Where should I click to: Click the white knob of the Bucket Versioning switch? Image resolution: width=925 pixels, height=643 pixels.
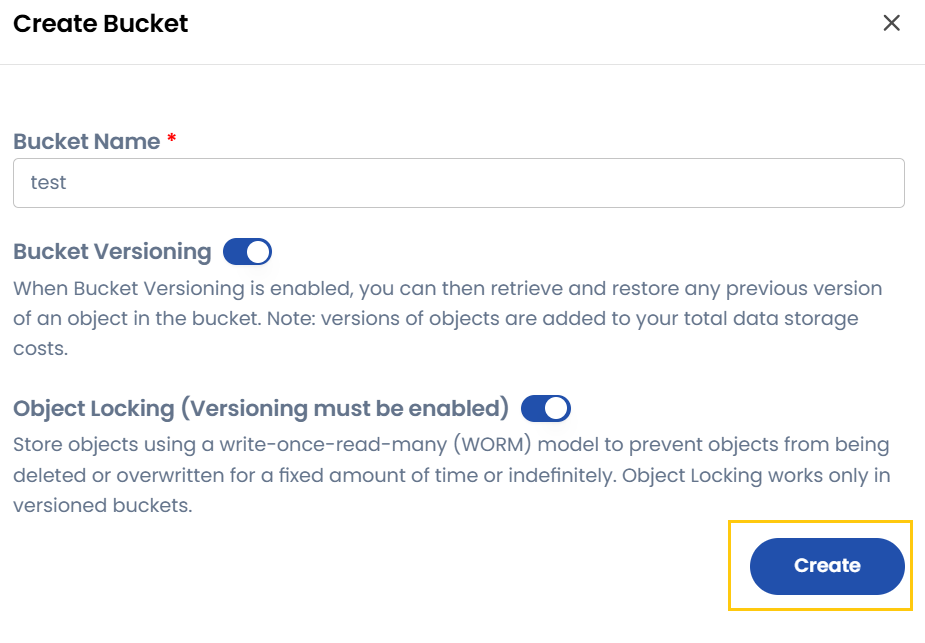(258, 251)
